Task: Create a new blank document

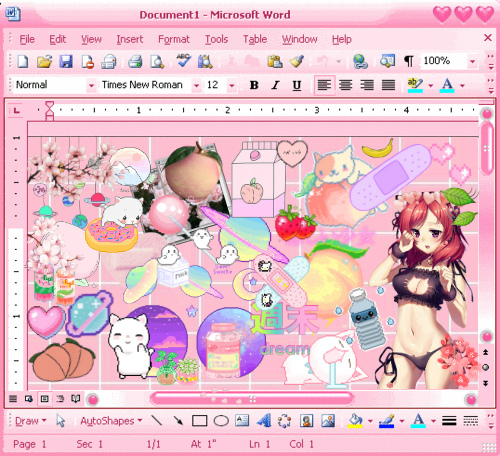Action: point(23,61)
